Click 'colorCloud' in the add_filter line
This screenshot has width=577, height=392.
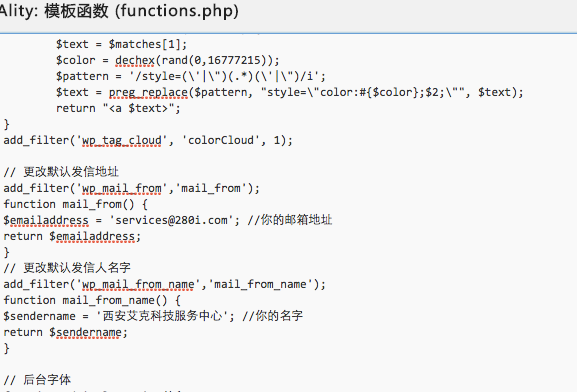tap(221, 140)
